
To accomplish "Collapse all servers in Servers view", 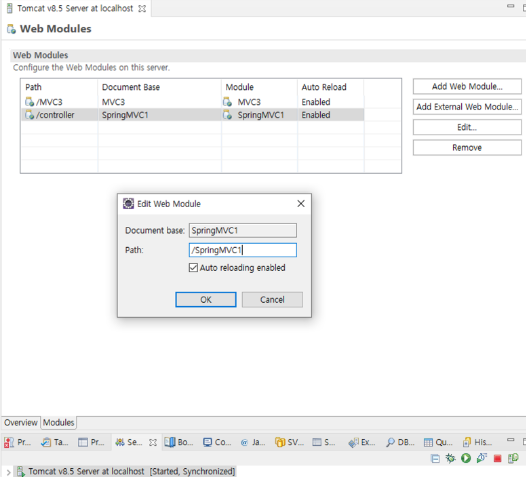I will pyautogui.click(x=435, y=458).
